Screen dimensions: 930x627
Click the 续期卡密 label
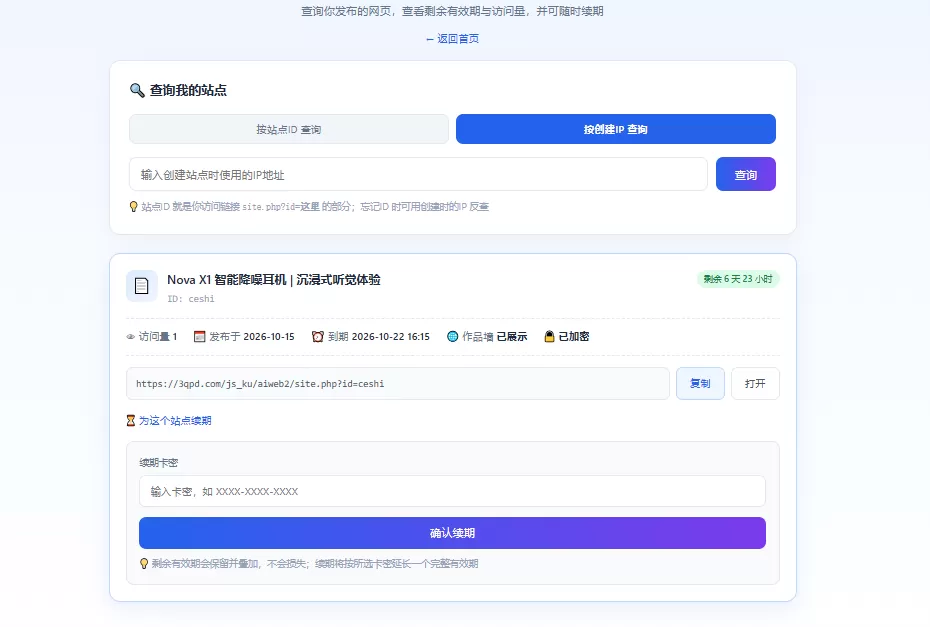coord(158,463)
